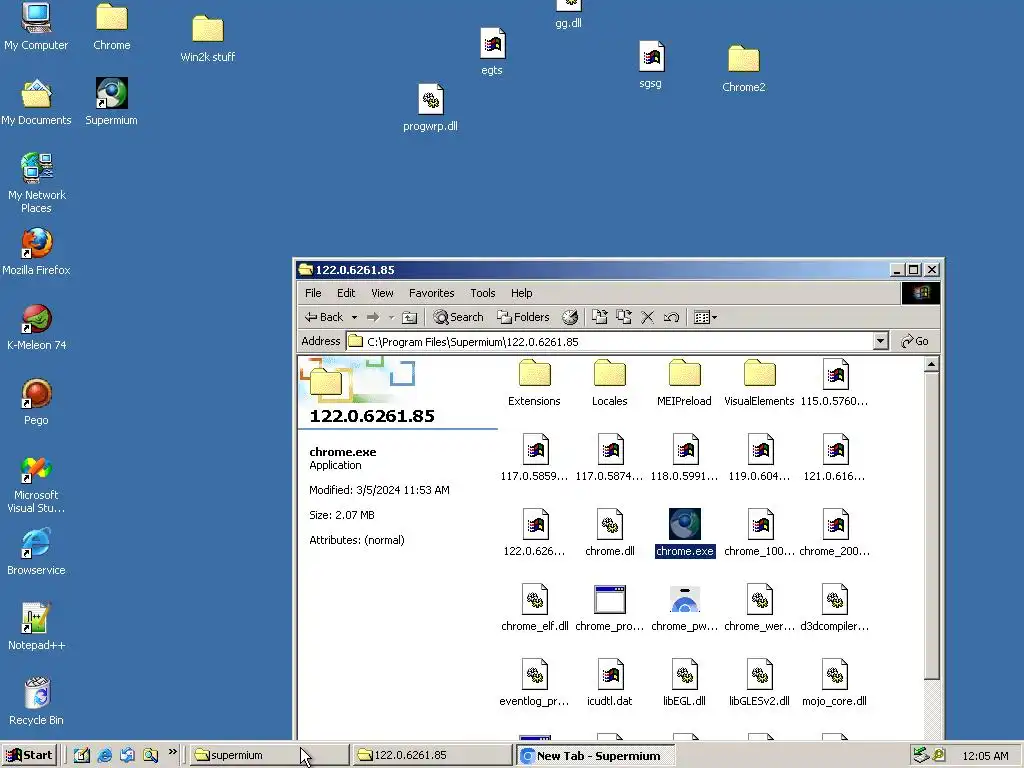This screenshot has width=1024, height=768.
Task: Switch to New Tab - Supermium taskbar button
Action: (595, 756)
